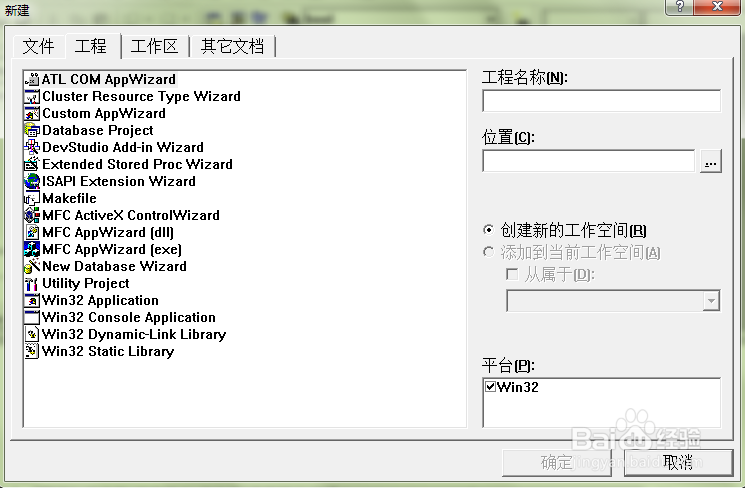
Task: Close the 新建 dialog
Action: [717, 7]
